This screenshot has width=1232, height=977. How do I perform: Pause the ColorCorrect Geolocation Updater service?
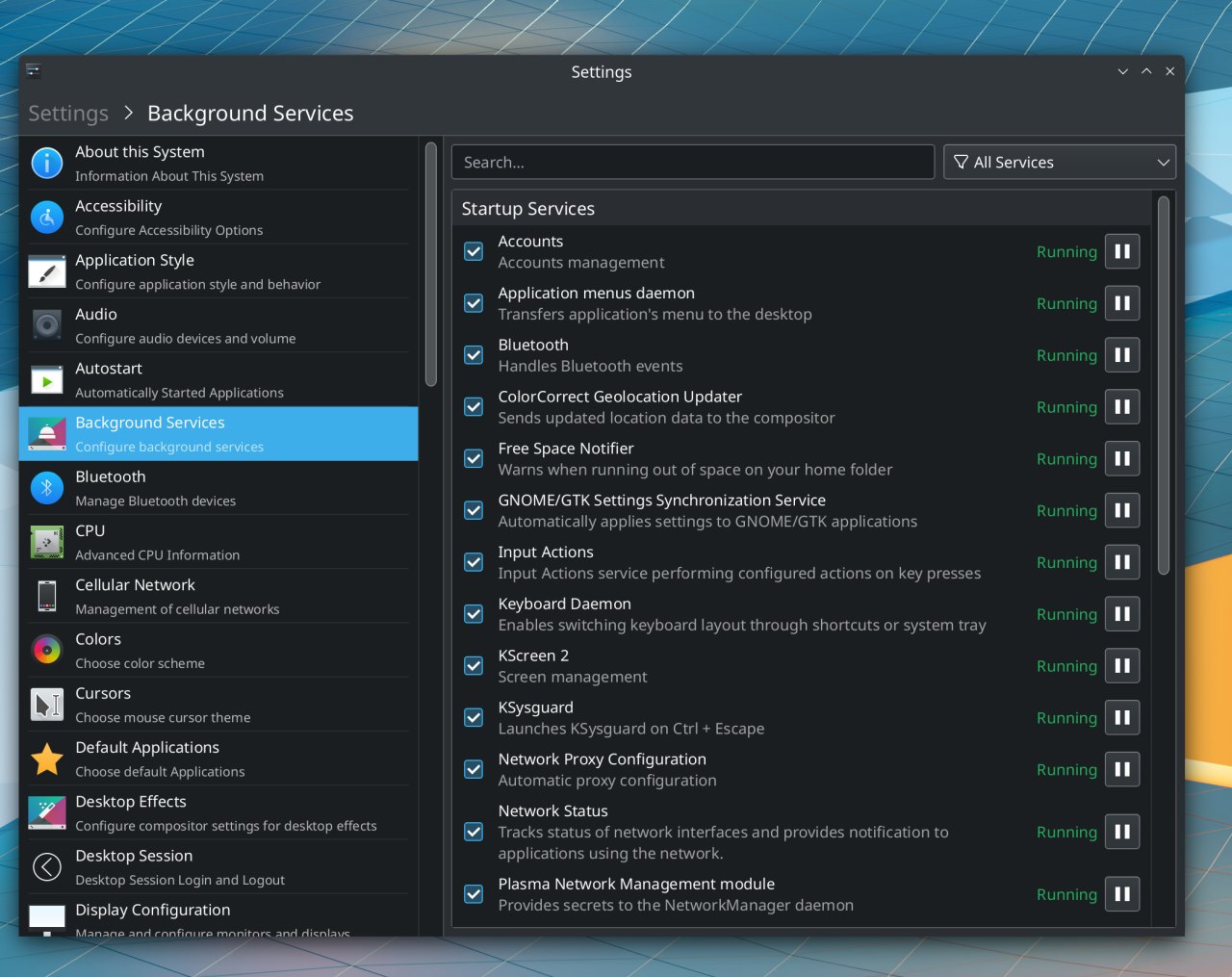click(x=1122, y=407)
